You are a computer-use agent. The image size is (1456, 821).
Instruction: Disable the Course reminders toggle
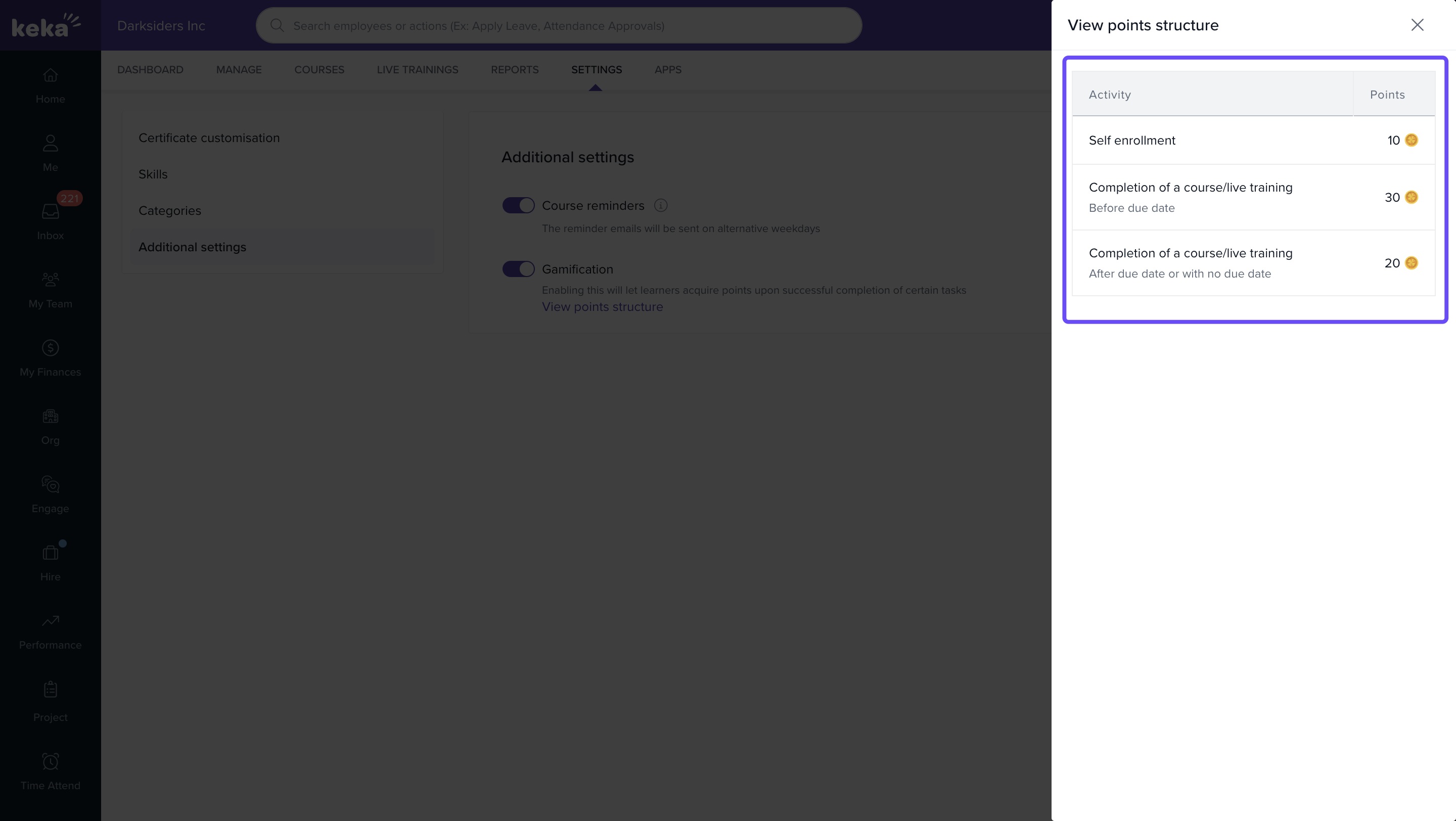pos(518,205)
